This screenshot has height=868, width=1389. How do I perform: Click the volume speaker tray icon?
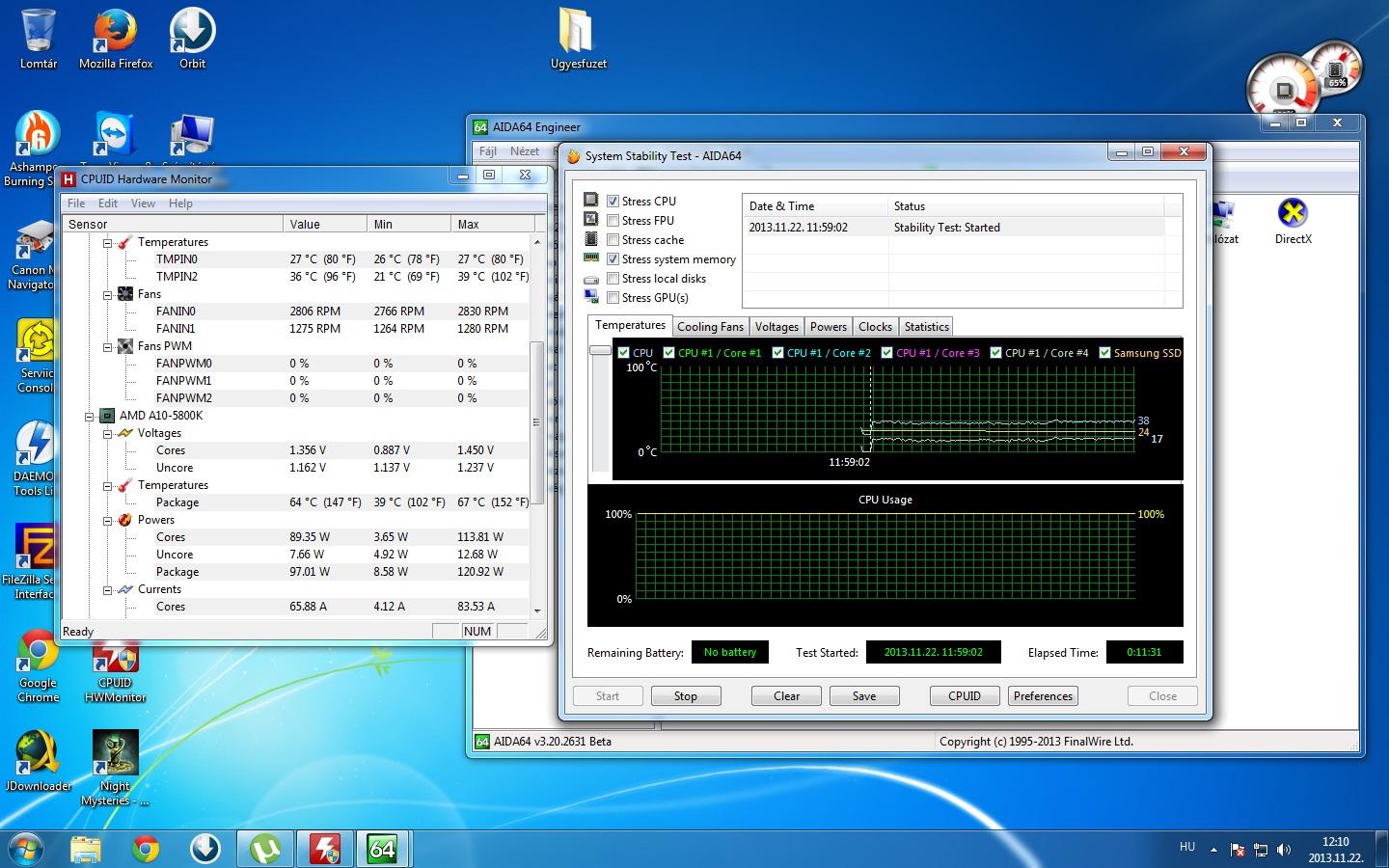(x=1283, y=850)
